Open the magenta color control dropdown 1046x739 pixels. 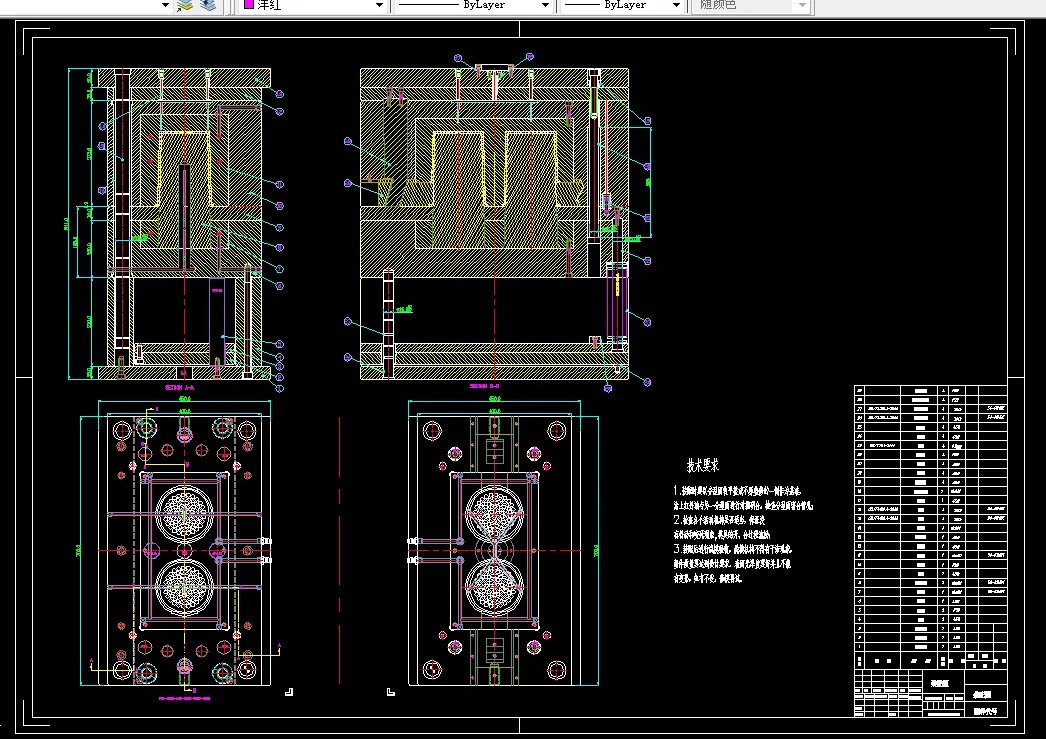pyautogui.click(x=379, y=5)
